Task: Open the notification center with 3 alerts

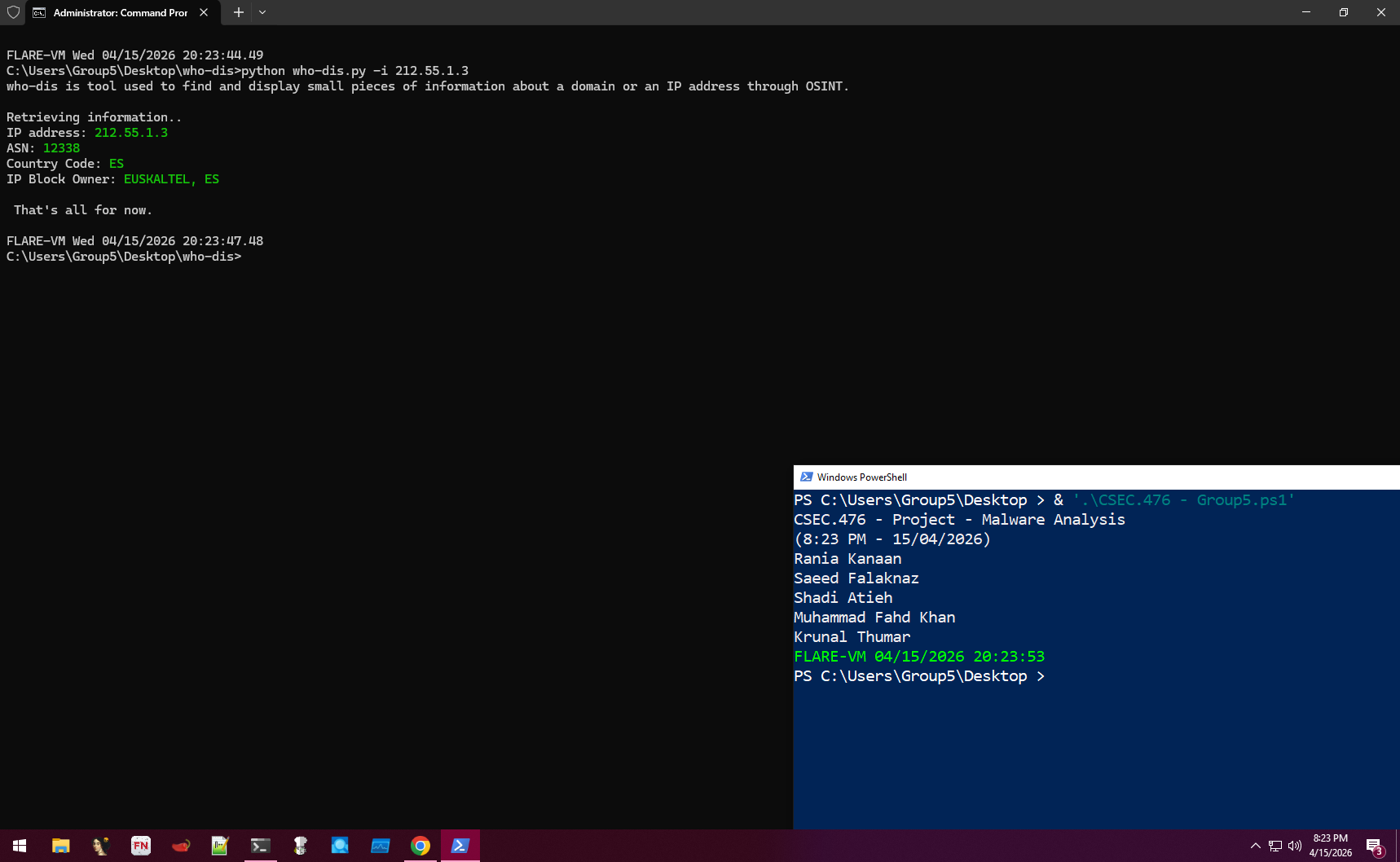Action: [1375, 846]
